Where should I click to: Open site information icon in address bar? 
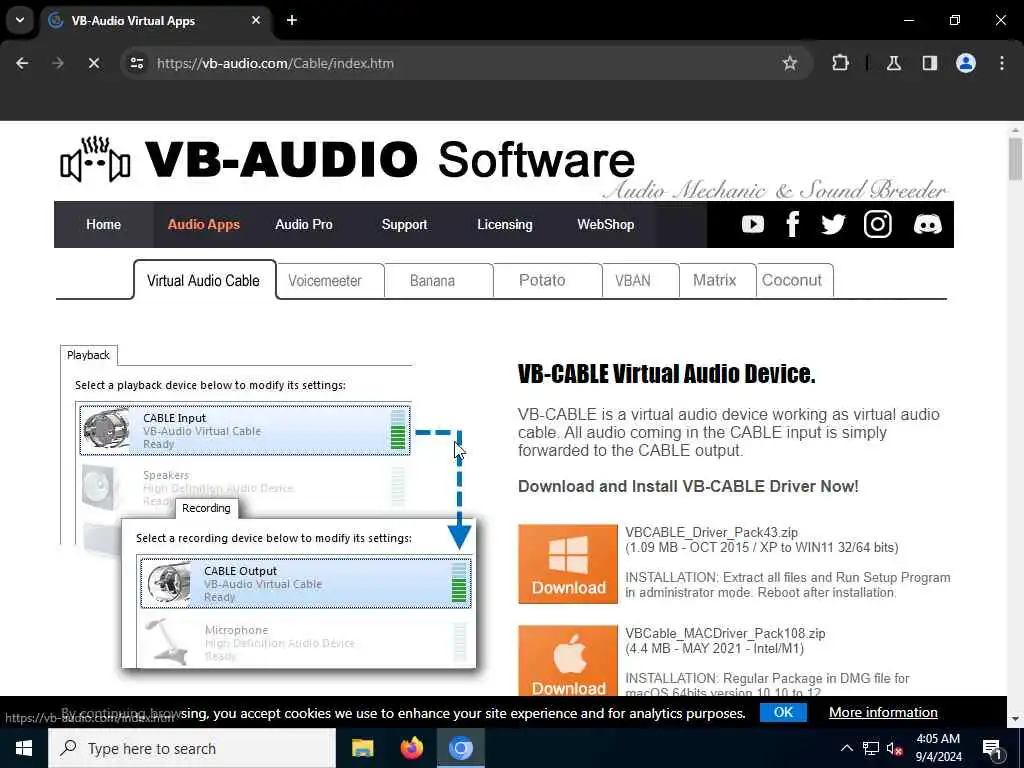136,63
